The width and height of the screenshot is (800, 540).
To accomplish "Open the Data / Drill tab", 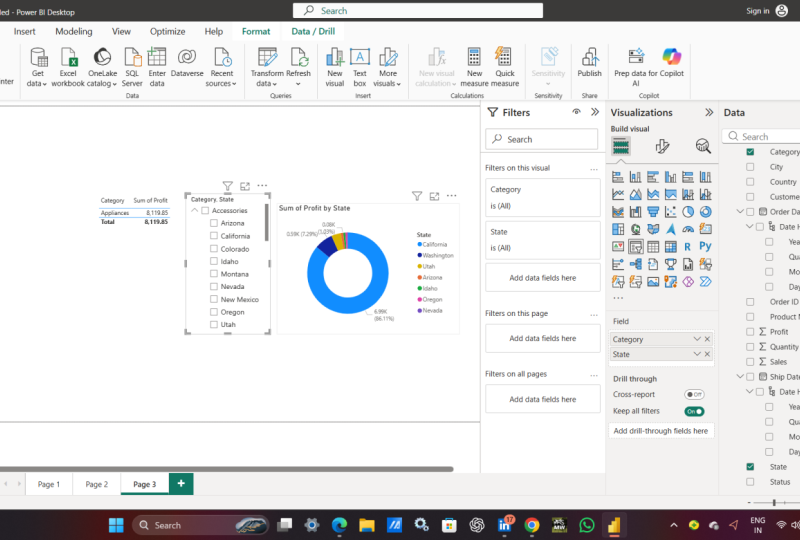I will 313,32.
